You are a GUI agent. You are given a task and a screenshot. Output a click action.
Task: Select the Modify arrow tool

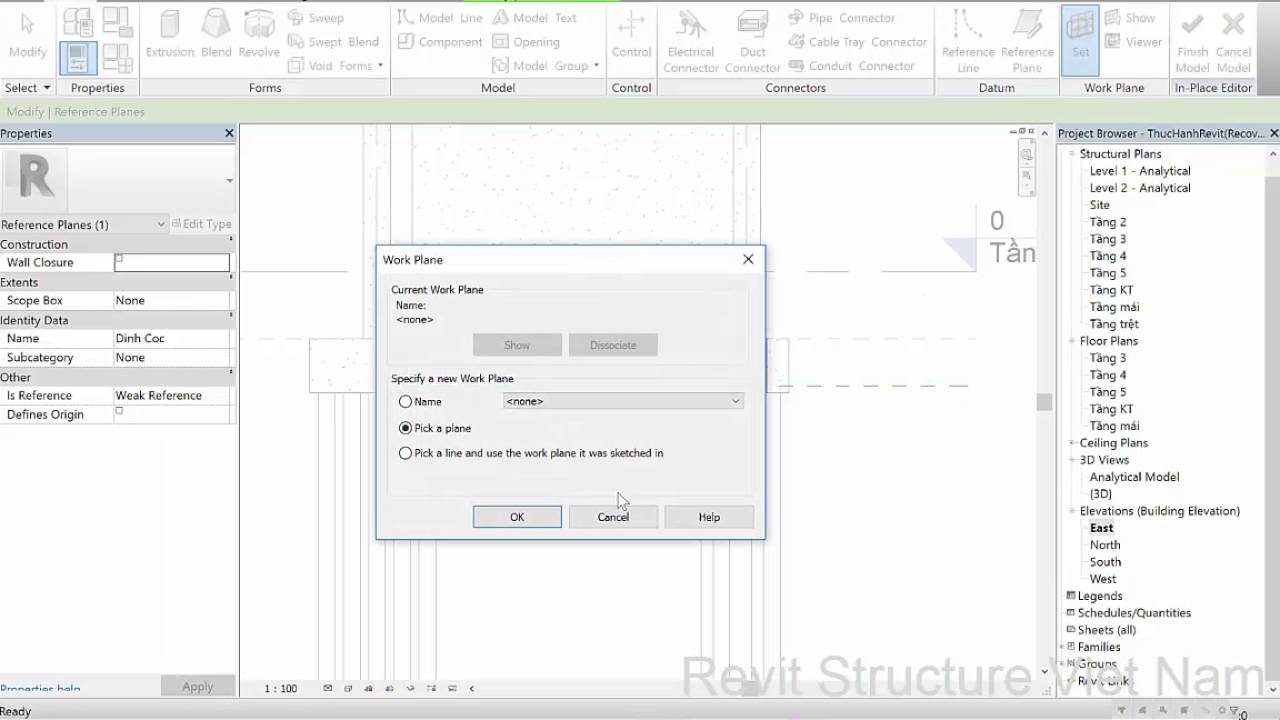(27, 35)
